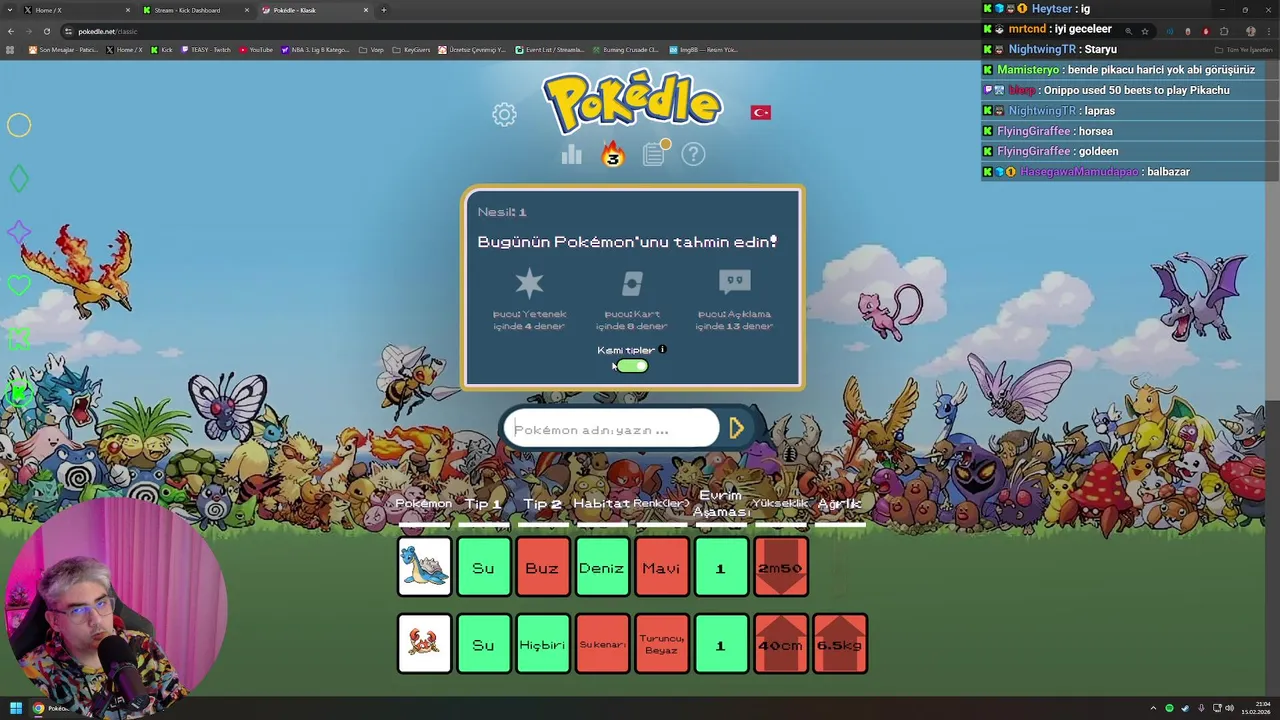Screen dimensions: 1280x720
Task: Click the star Yetenek hint icon
Action: pyautogui.click(x=529, y=284)
